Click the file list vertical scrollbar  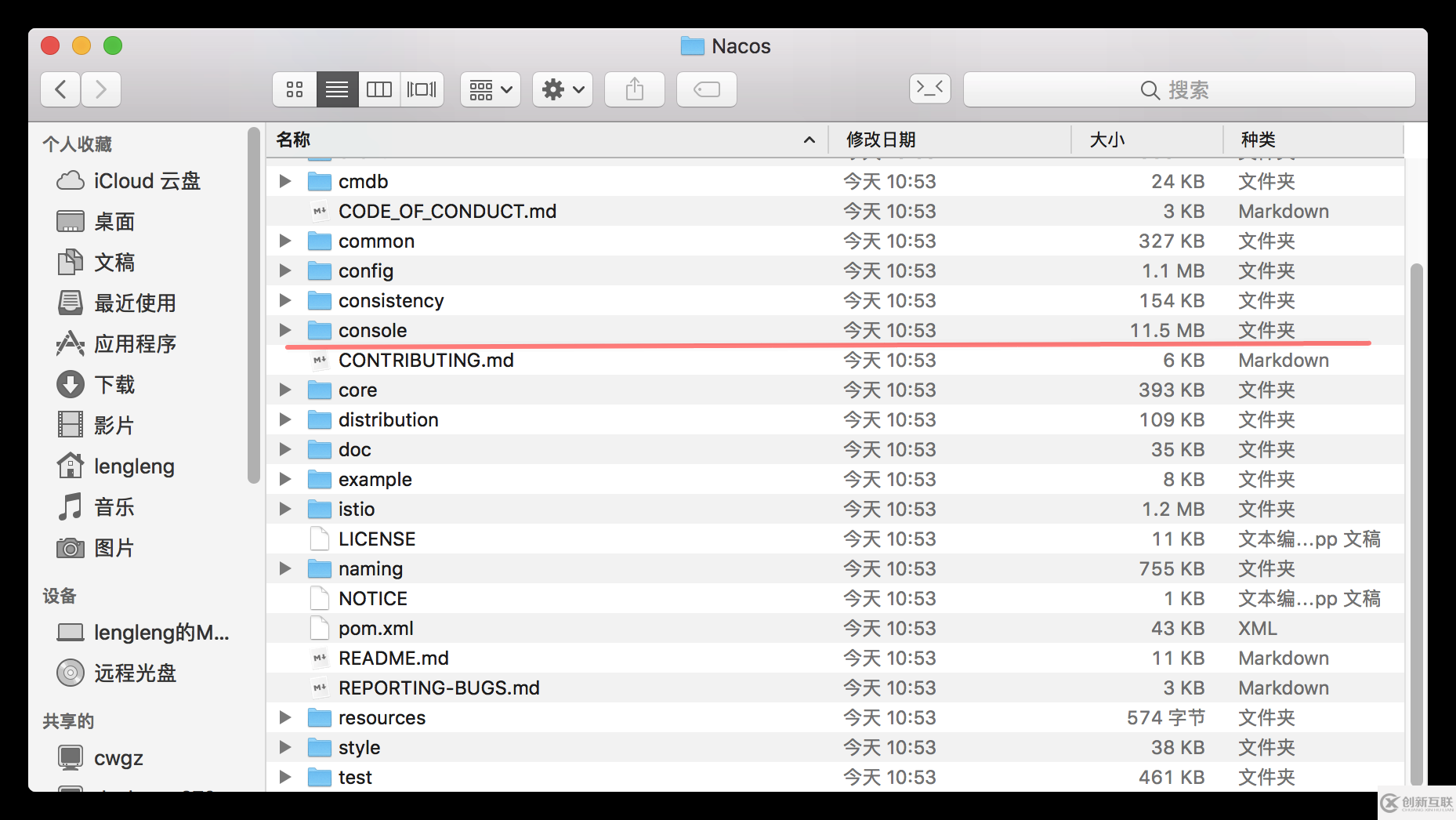[1415, 523]
